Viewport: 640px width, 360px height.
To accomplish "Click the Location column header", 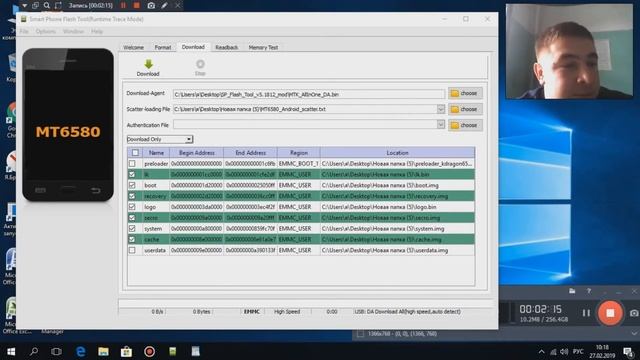I will [398, 153].
